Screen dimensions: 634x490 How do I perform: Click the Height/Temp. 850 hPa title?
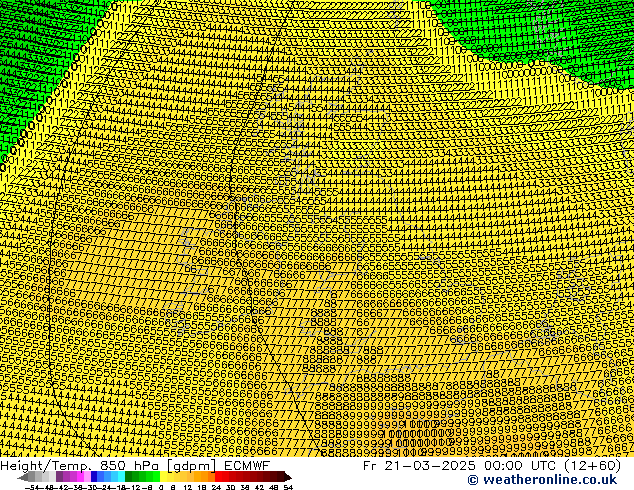pyautogui.click(x=78, y=465)
